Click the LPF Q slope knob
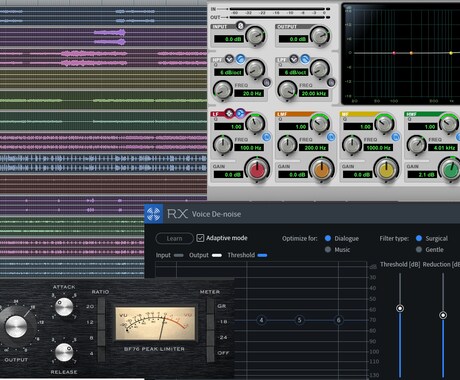The image size is (460, 380). [320, 69]
